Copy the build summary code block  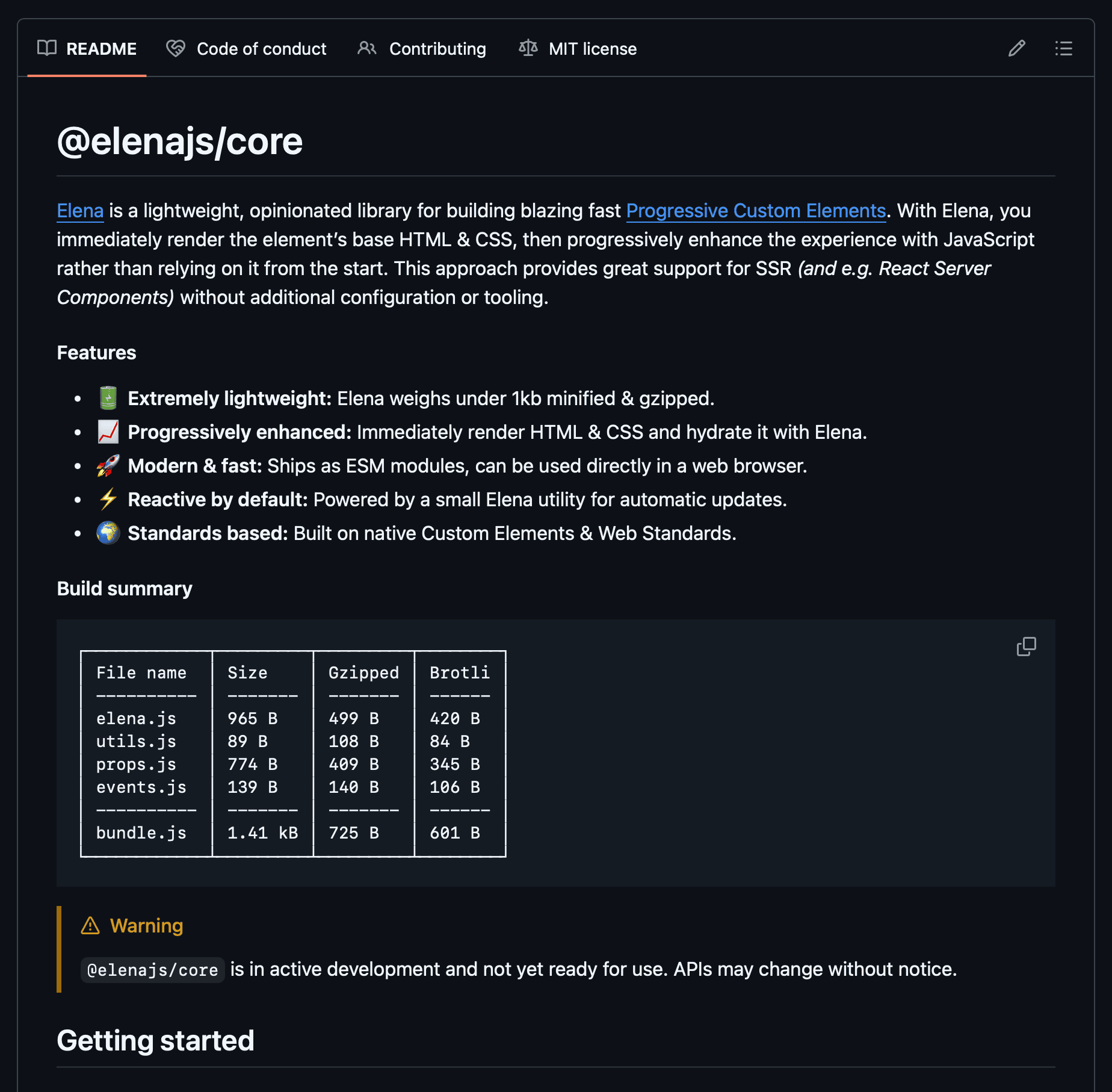(x=1026, y=647)
